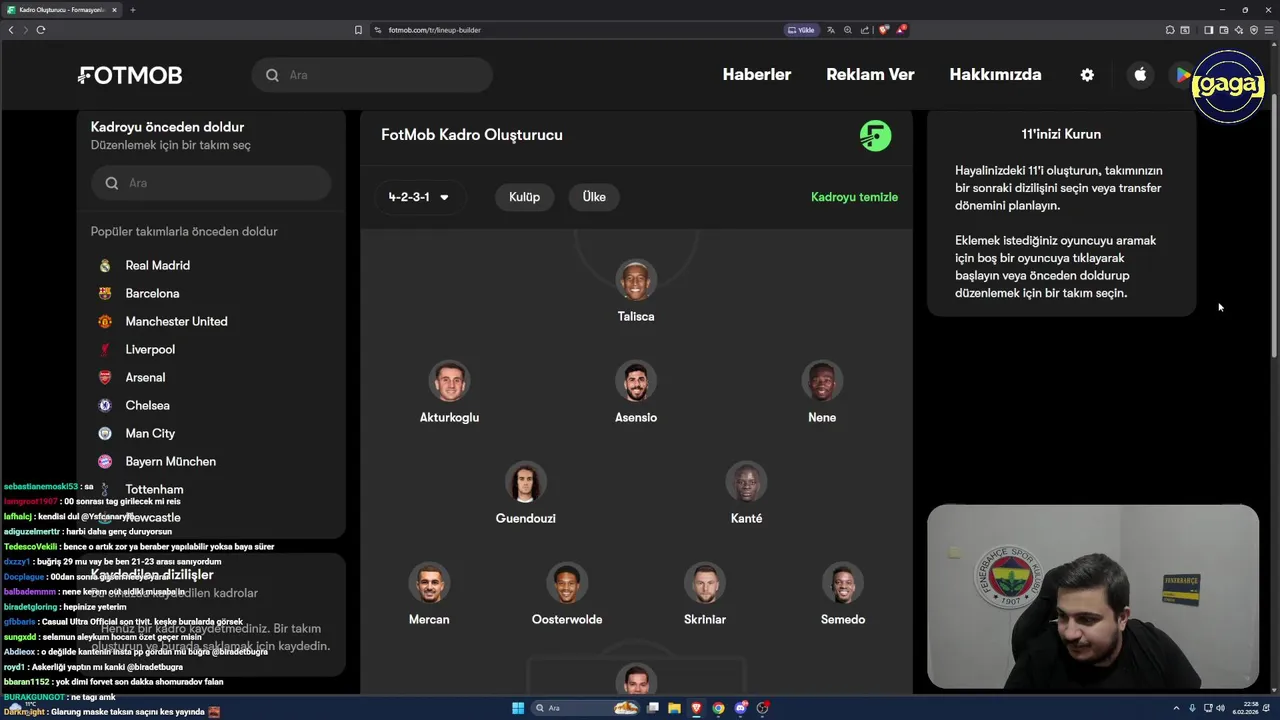This screenshot has width=1280, height=720.
Task: Click the Kulüp filter button
Action: tap(524, 197)
